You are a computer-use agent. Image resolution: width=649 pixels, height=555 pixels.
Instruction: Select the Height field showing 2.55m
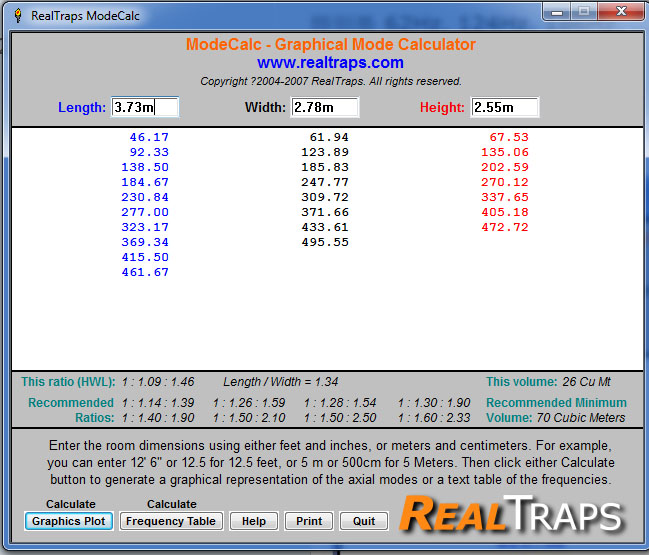click(x=504, y=107)
